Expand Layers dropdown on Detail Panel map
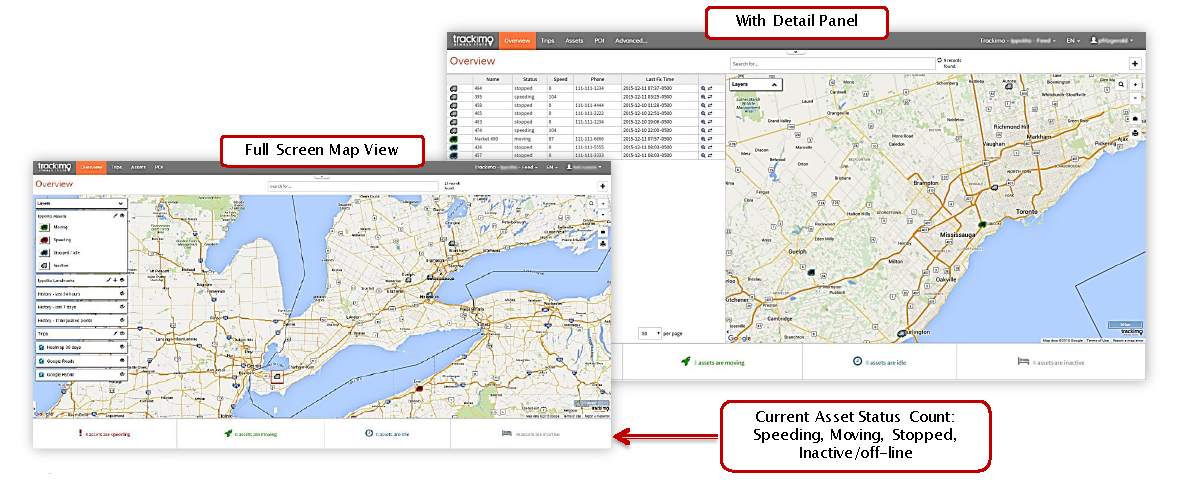Viewport: 1180px width, 497px height. (756, 85)
